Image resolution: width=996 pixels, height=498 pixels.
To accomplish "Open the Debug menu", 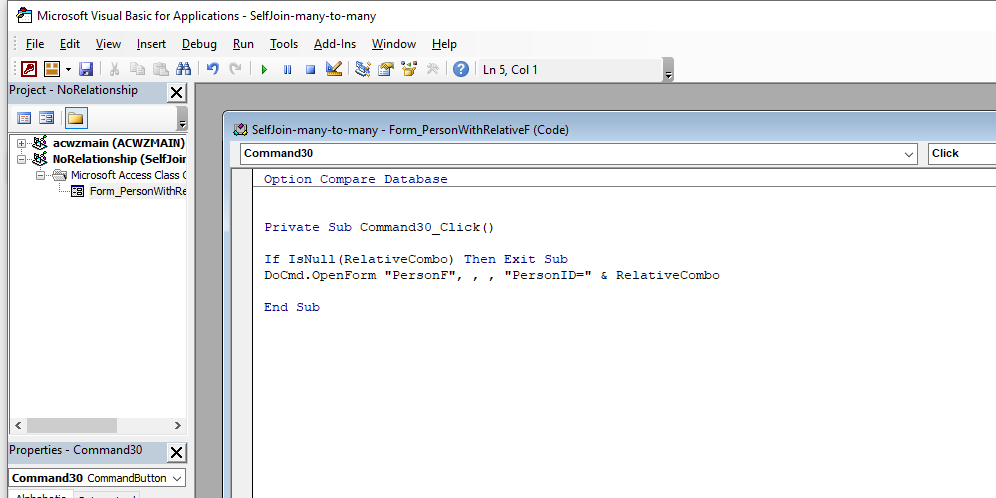I will tap(199, 44).
